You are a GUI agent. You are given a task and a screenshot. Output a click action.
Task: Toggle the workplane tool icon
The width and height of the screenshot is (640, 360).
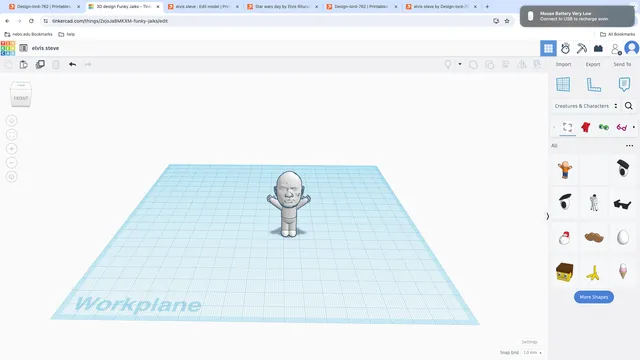[x=563, y=84]
